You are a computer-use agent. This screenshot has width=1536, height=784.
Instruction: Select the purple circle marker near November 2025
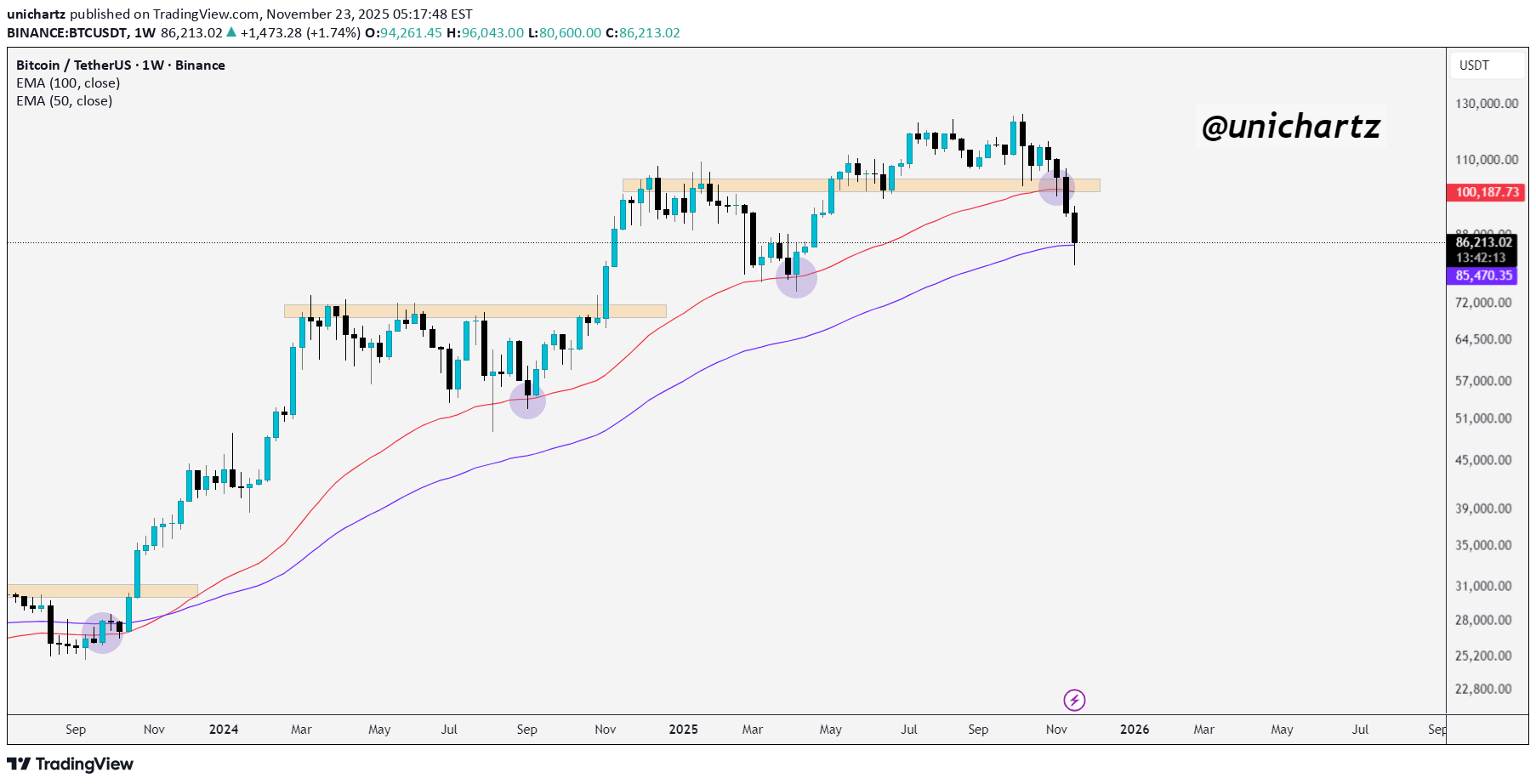click(x=1056, y=187)
